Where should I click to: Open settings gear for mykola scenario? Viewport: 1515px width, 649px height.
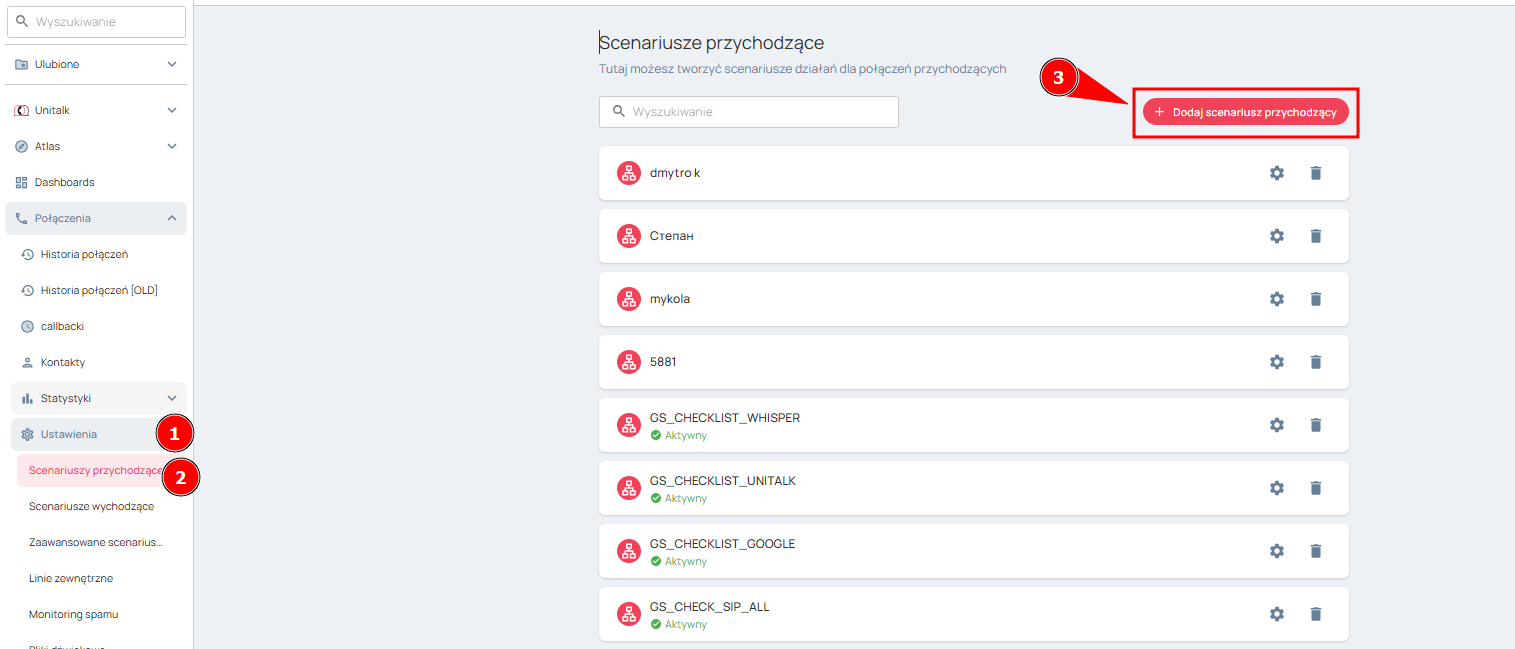(1276, 299)
